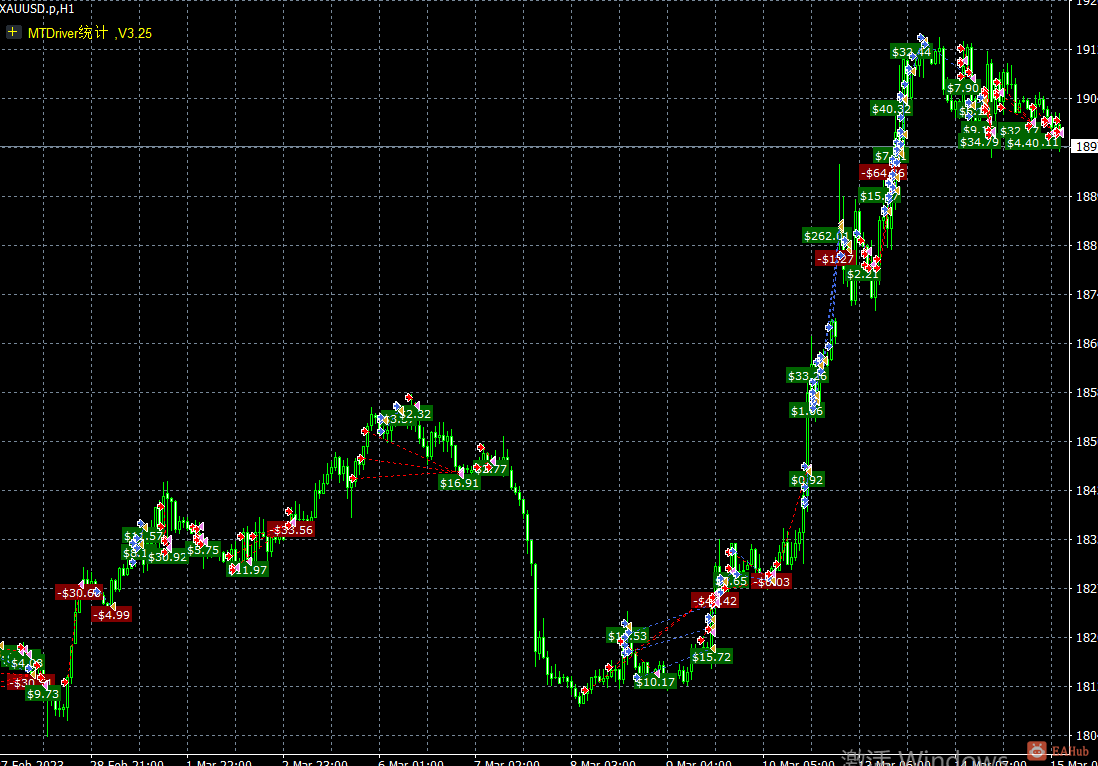Select the $15.72 profit label
Screen dimensions: 1098x766
(711, 657)
